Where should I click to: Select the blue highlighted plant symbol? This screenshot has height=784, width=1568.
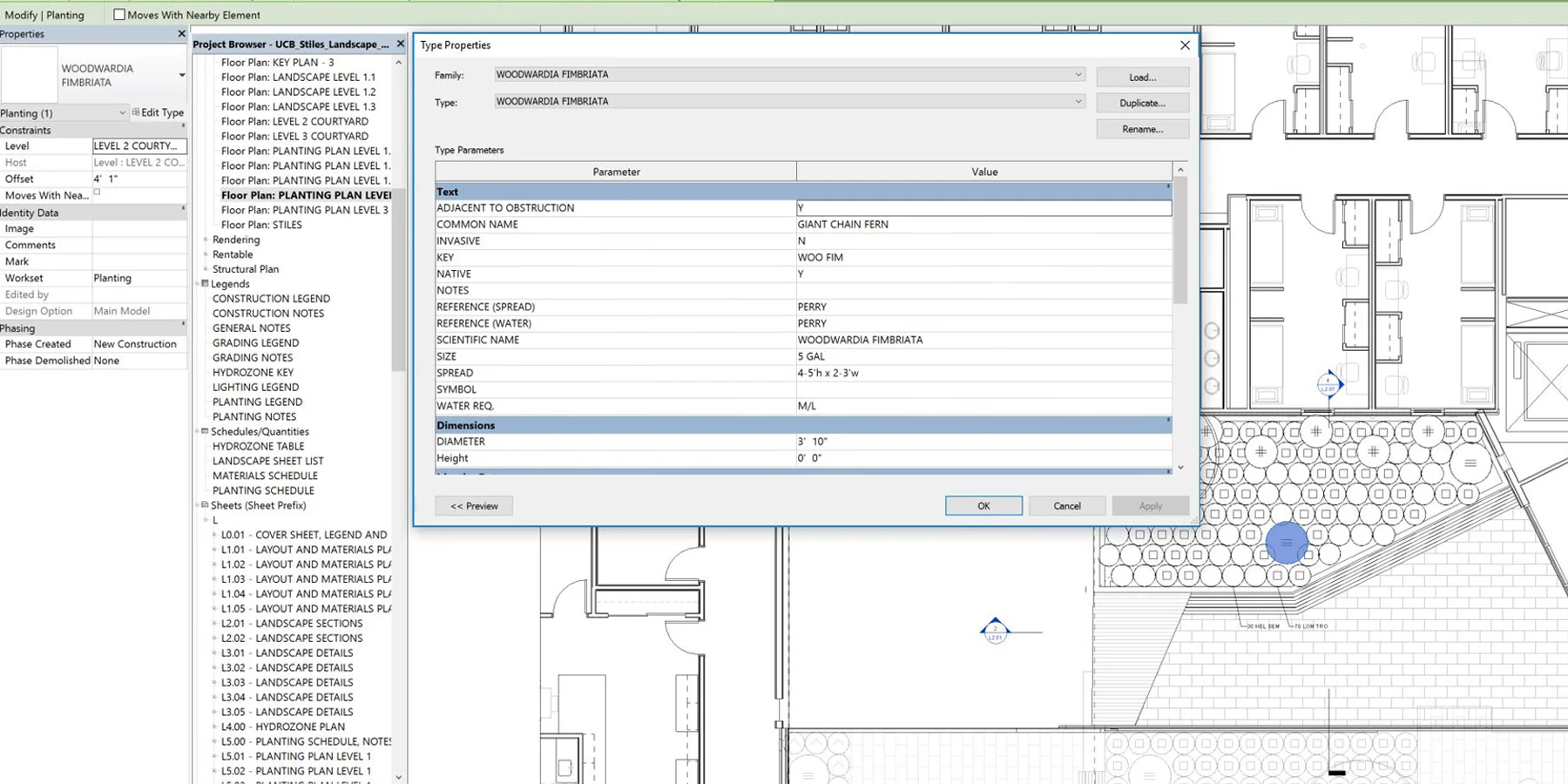pyautogui.click(x=1286, y=543)
